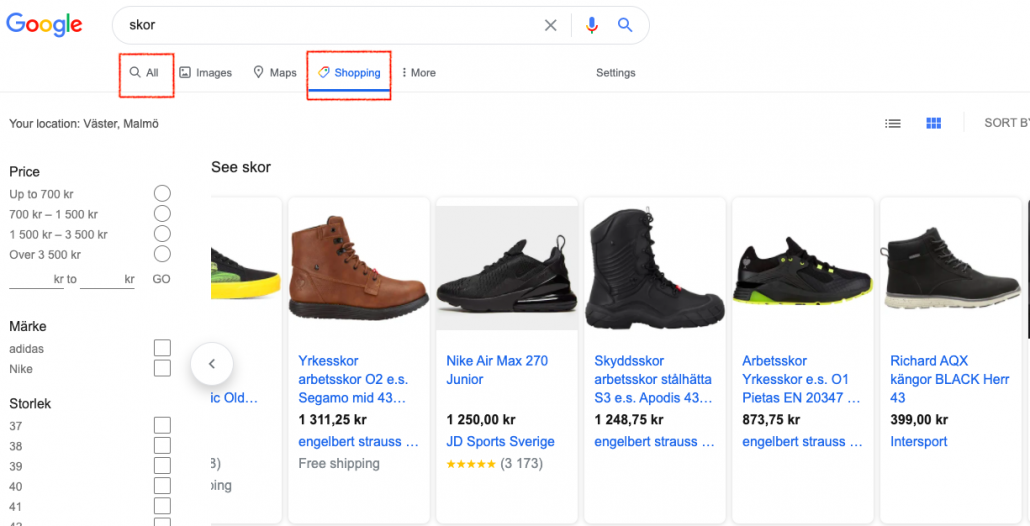Click the maximum price input field
1030x526 pixels.
click(107, 279)
